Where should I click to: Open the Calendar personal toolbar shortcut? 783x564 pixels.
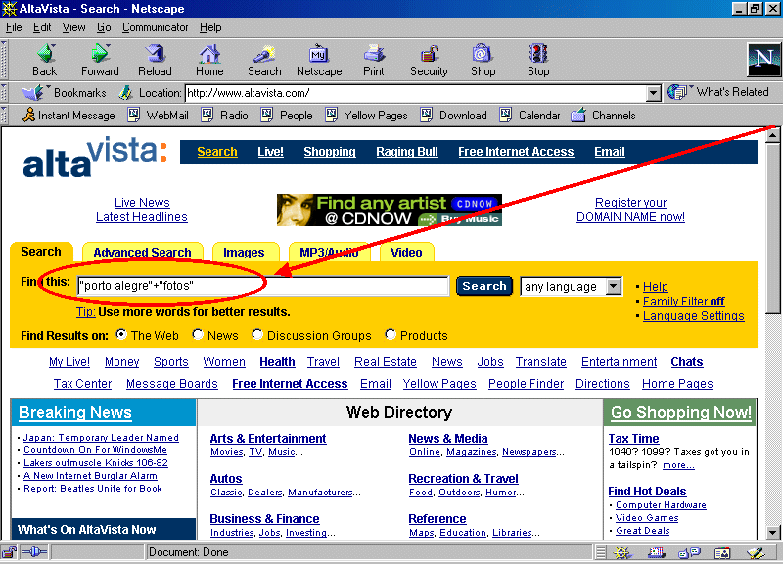(530, 115)
